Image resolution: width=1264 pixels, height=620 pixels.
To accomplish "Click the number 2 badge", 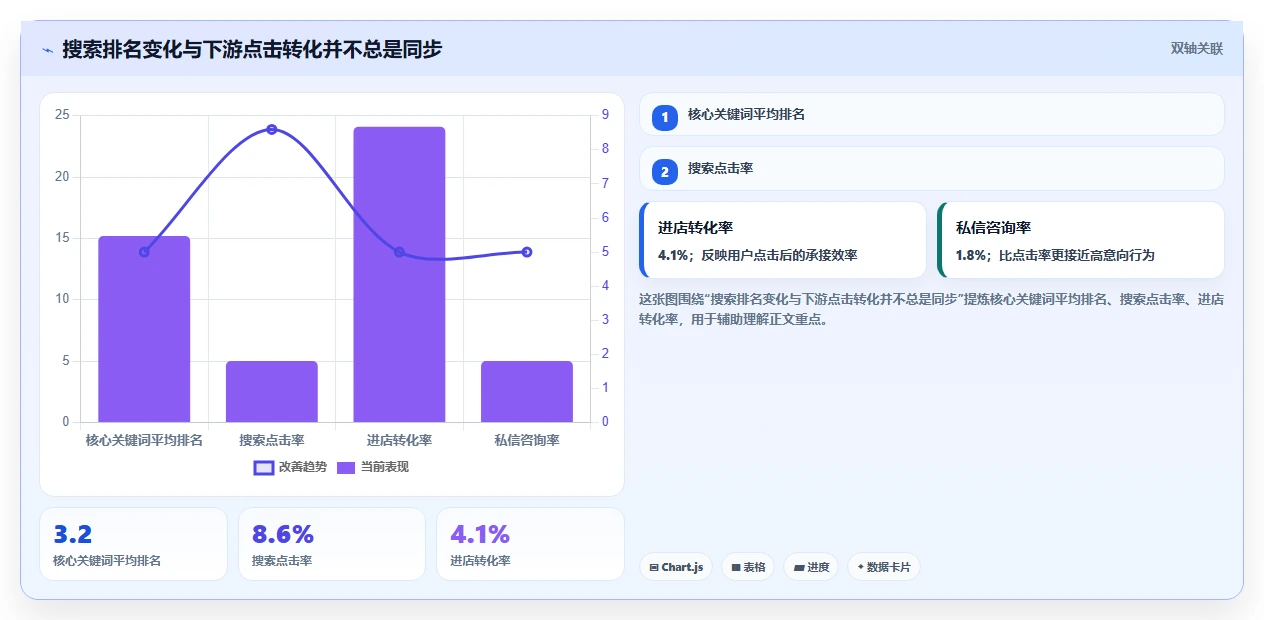I will coord(665,171).
